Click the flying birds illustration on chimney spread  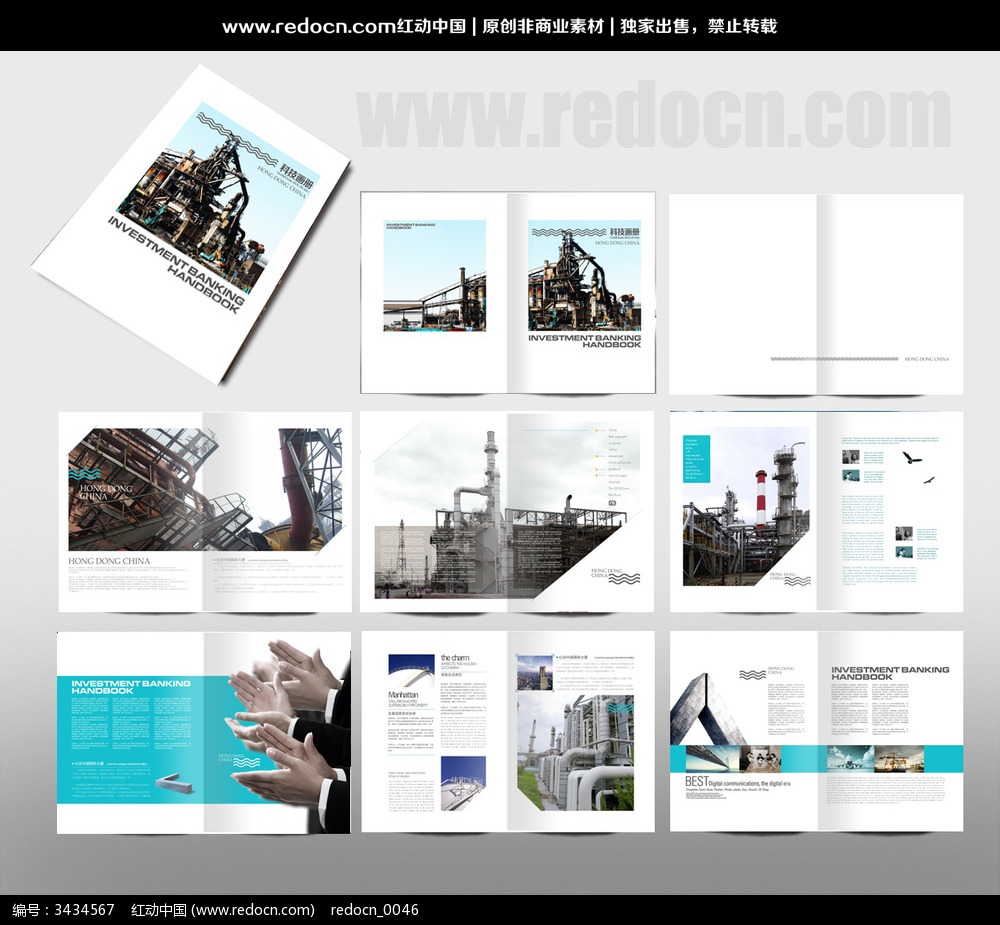[x=918, y=468]
